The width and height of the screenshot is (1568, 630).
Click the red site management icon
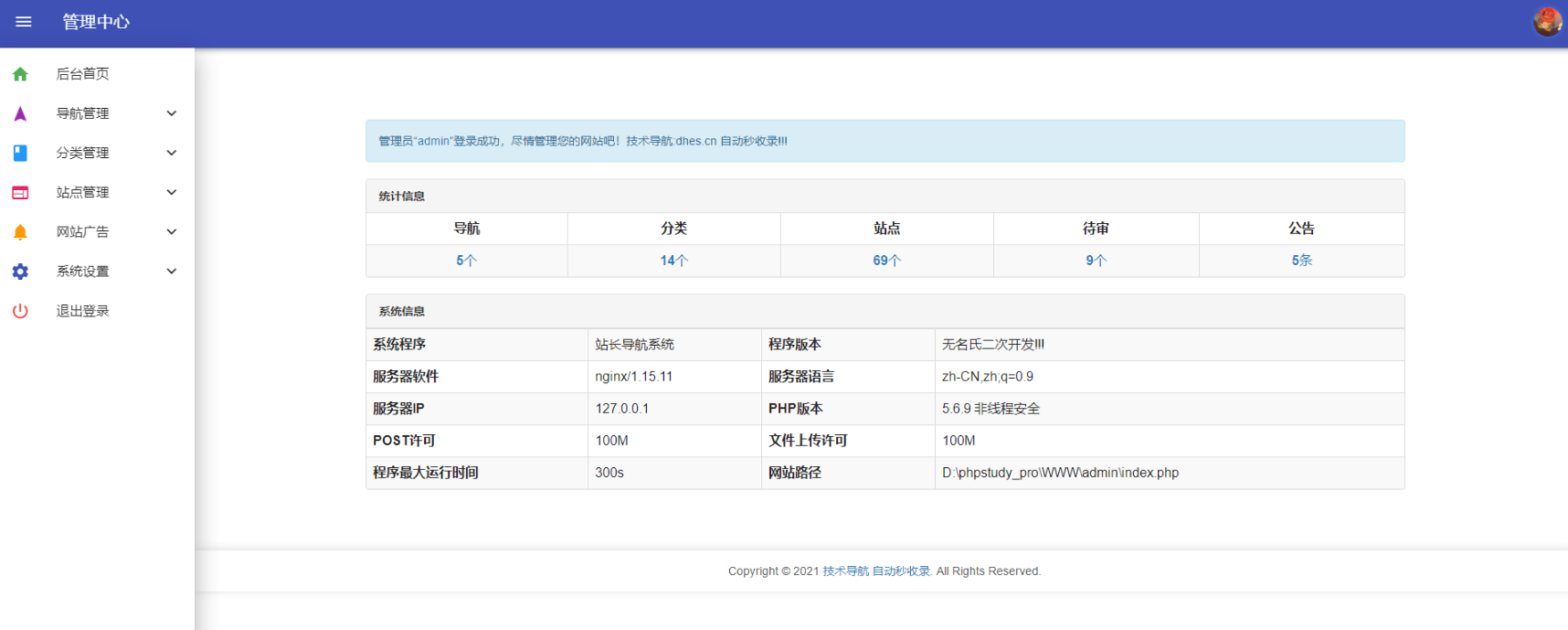pos(20,192)
